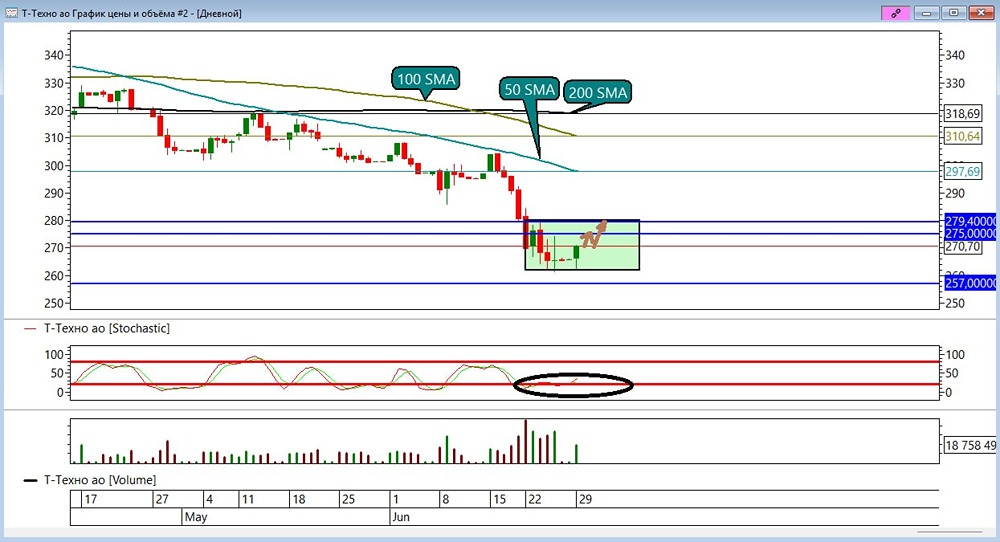This screenshot has width=1000, height=542.
Task: Click date 1 on the time axis
Action: click(x=395, y=499)
